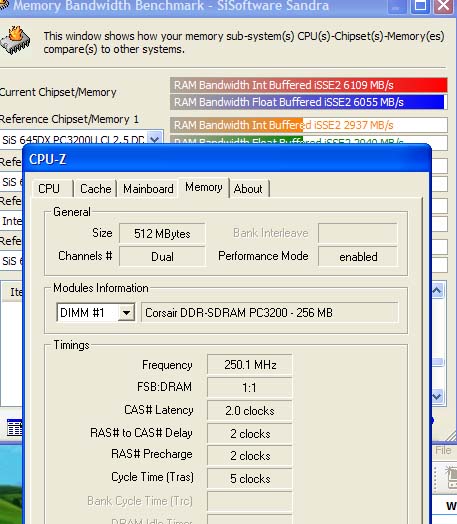
Task: Click the Performance Mode enabled value
Action: point(358,256)
